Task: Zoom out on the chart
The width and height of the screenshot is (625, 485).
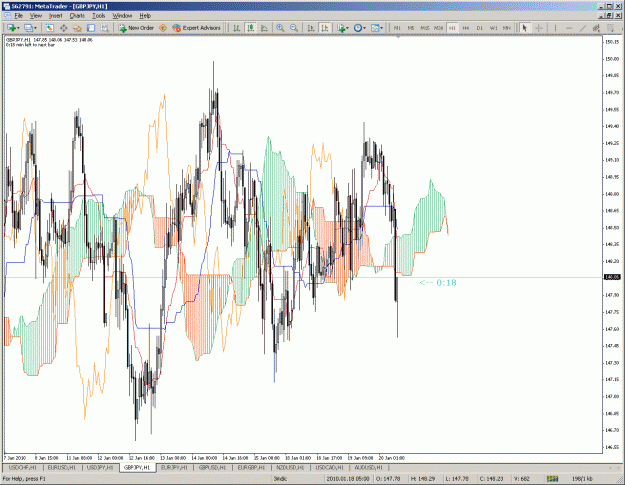Action: [294, 28]
